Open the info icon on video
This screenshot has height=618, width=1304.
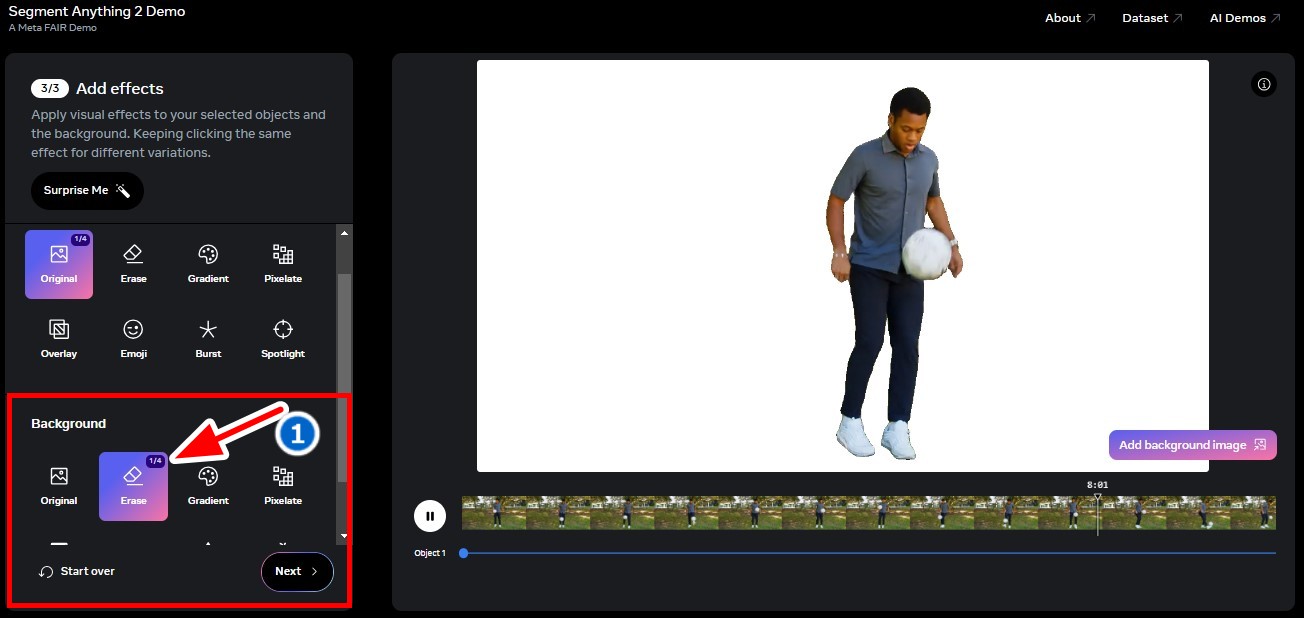coord(1264,84)
